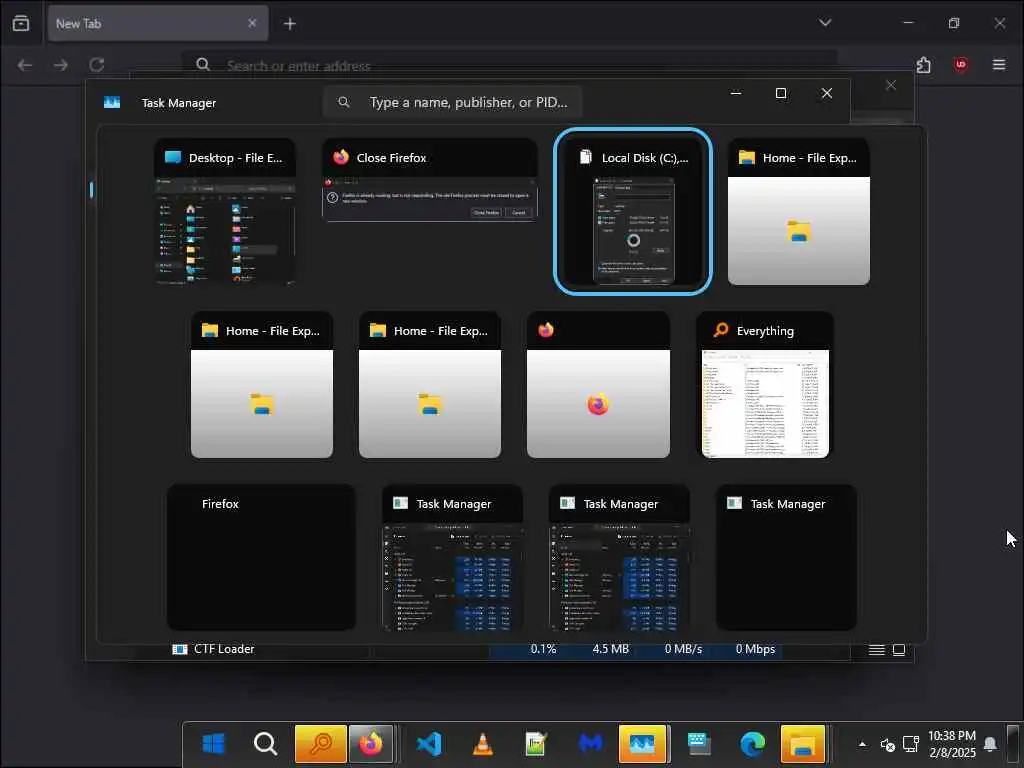The width and height of the screenshot is (1024, 768).
Task: Open Firefox hamburger application menu
Action: click(x=999, y=65)
